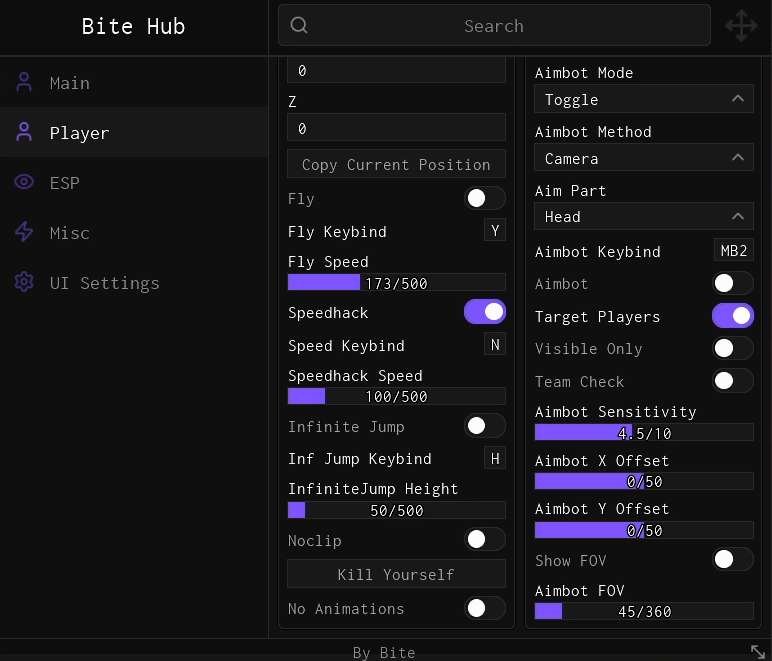
Task: Click the search magnifier icon
Action: point(299,26)
